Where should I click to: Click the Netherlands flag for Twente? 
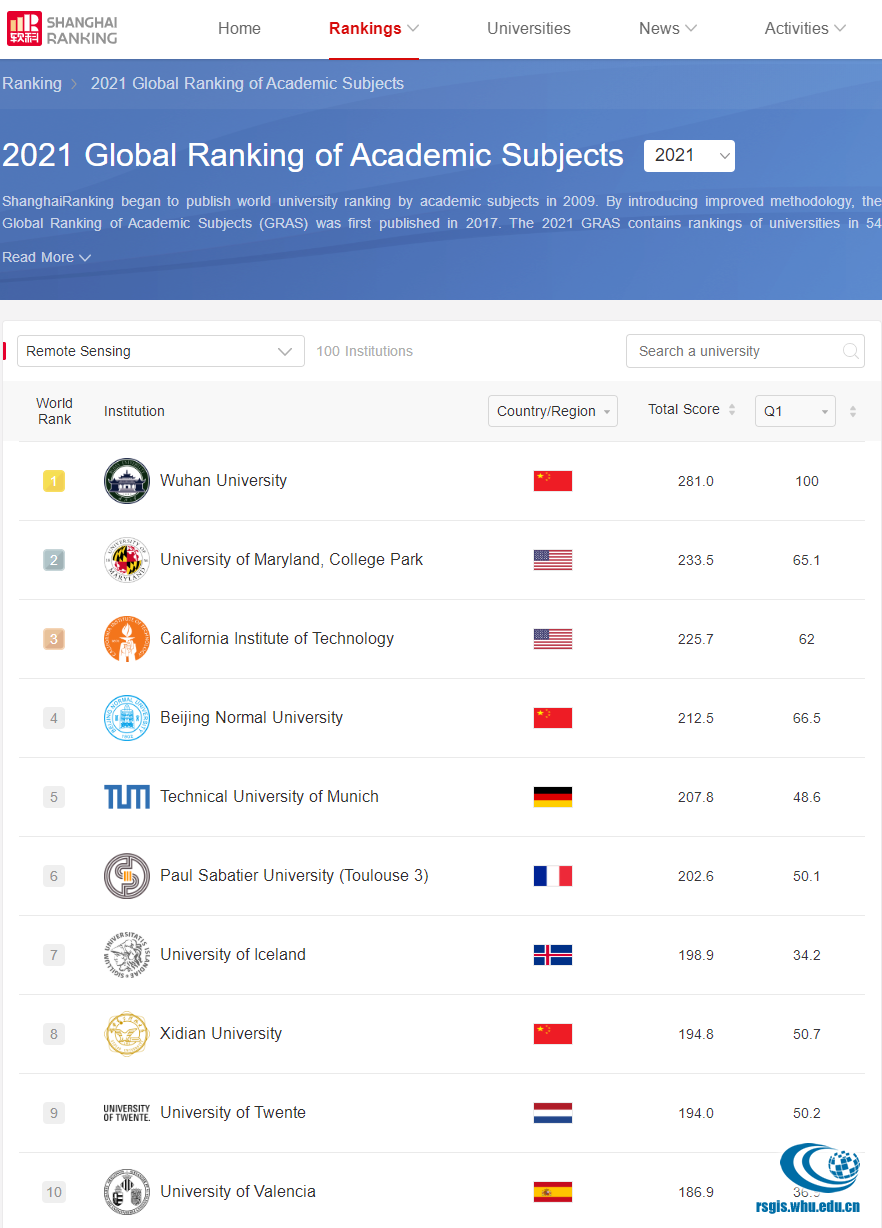(553, 1113)
